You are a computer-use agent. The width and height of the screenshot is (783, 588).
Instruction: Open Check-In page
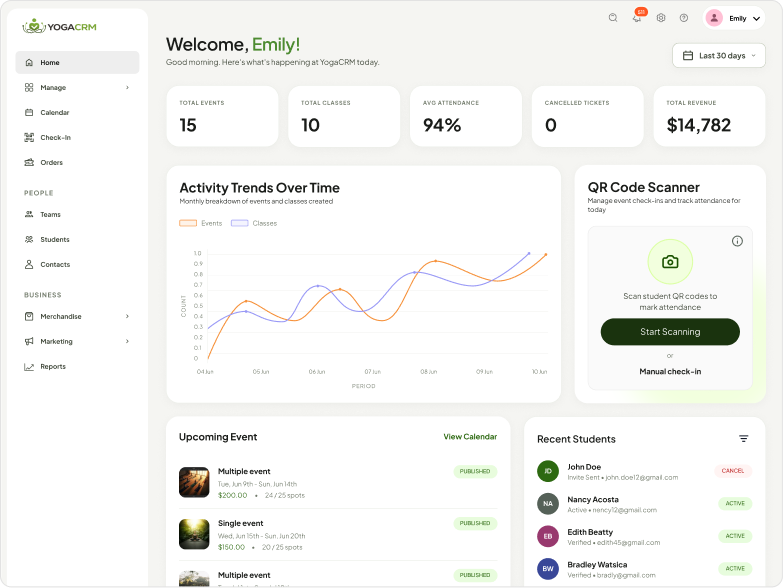[x=77, y=137]
